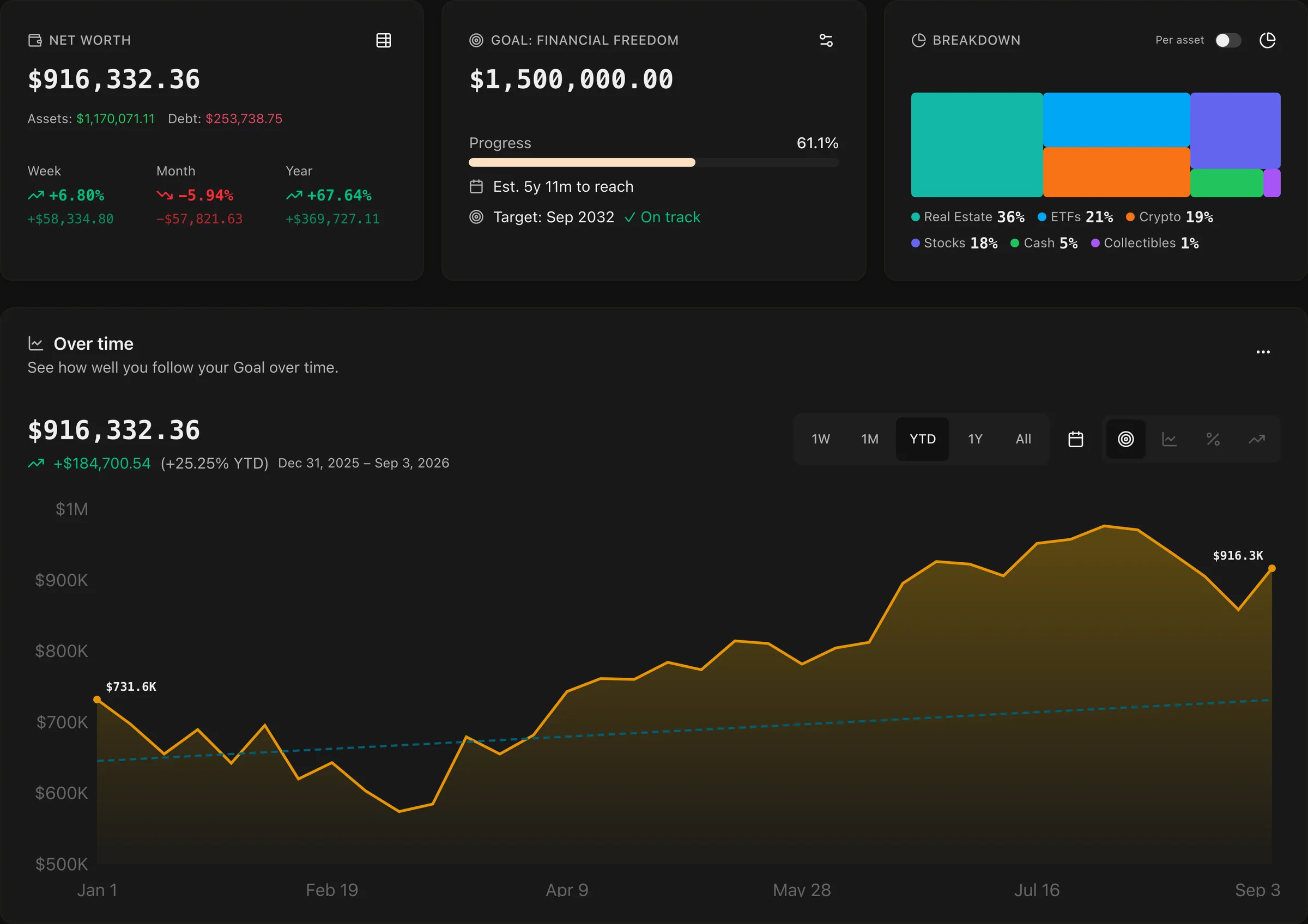Switch to line chart value mode

[x=1170, y=439]
